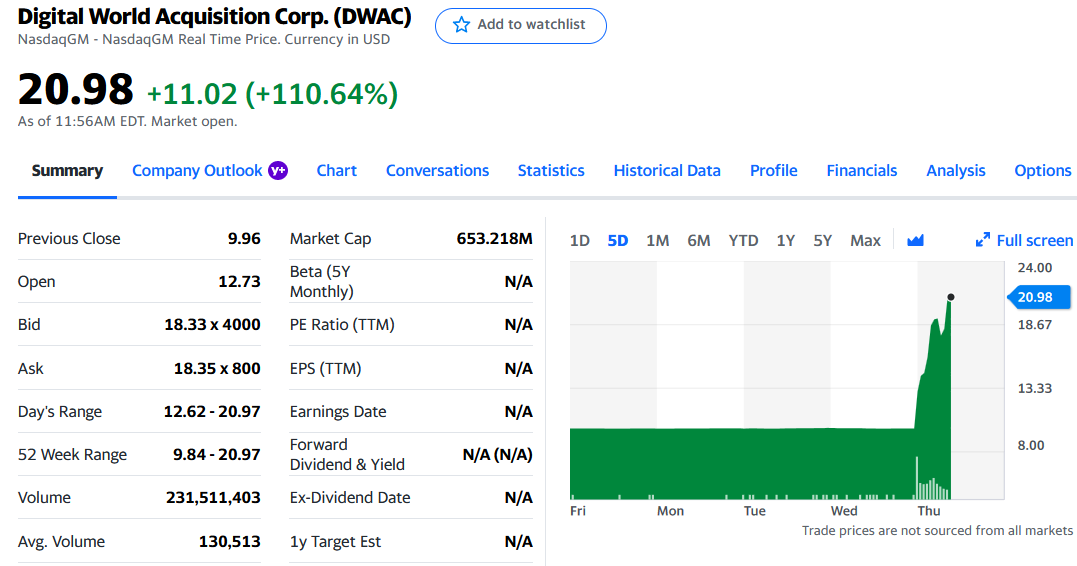Open the Company Outlook tab
This screenshot has height=566, width=1077.
(x=197, y=170)
